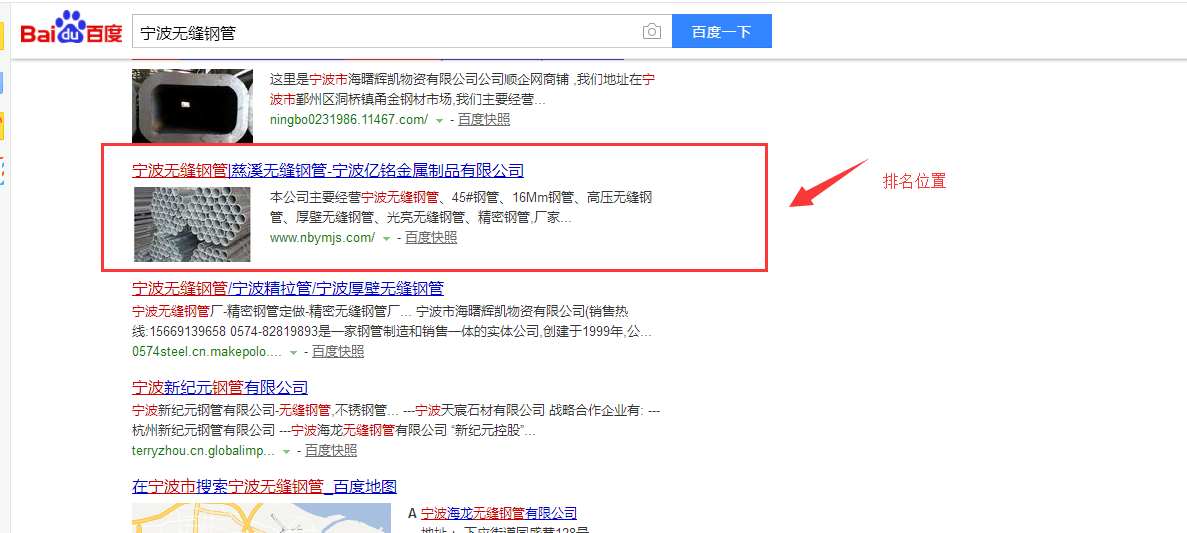Click steel pipes thumbnail of nbymjs result
This screenshot has width=1187, height=533.
[x=192, y=224]
